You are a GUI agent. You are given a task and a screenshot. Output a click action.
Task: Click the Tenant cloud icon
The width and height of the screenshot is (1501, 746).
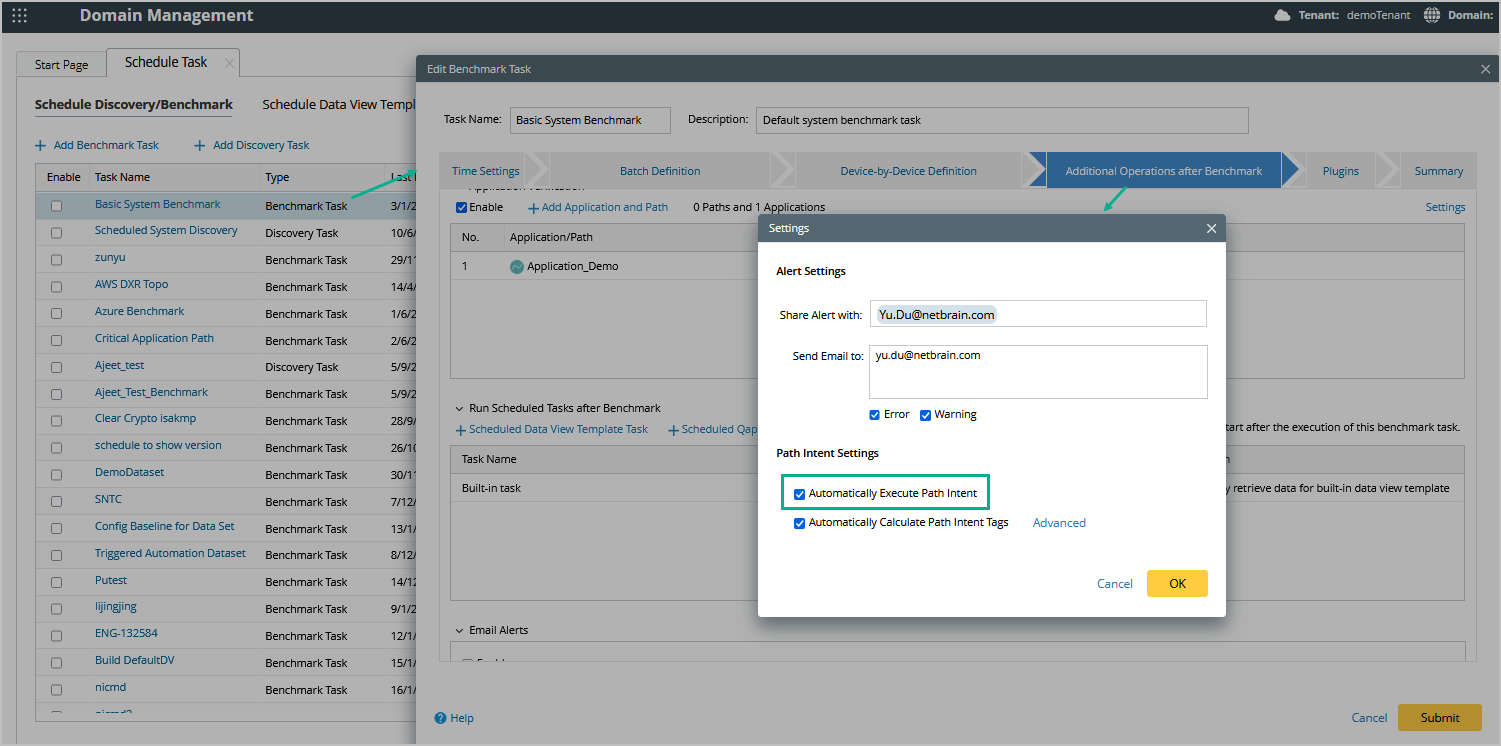coord(1282,15)
